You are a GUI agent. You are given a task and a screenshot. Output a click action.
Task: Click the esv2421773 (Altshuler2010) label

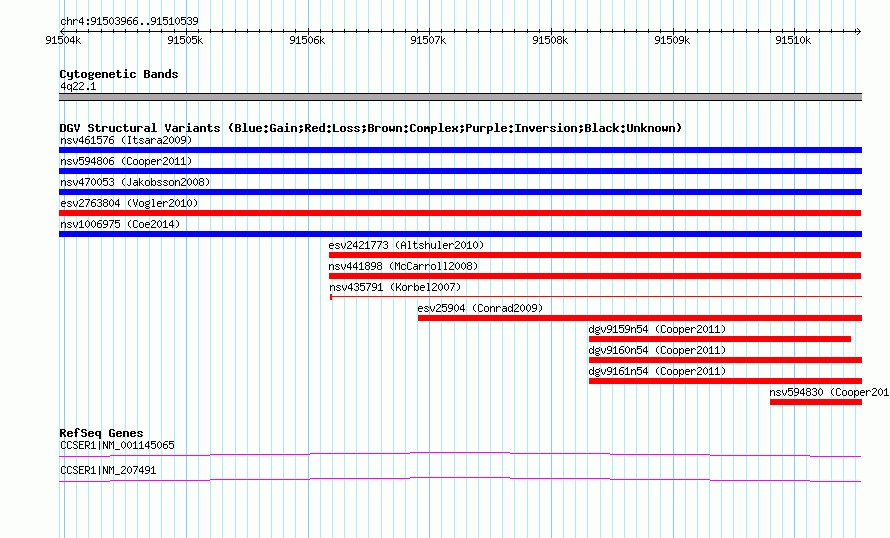[x=406, y=245]
